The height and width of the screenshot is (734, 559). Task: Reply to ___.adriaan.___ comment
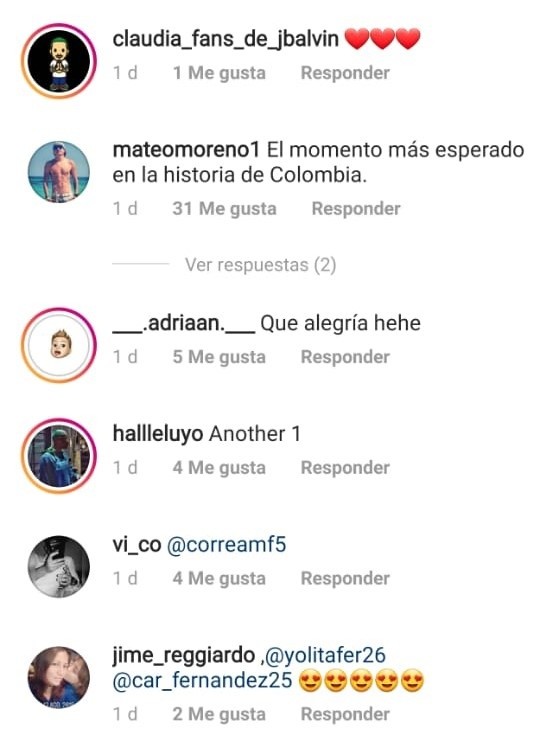[x=345, y=357]
